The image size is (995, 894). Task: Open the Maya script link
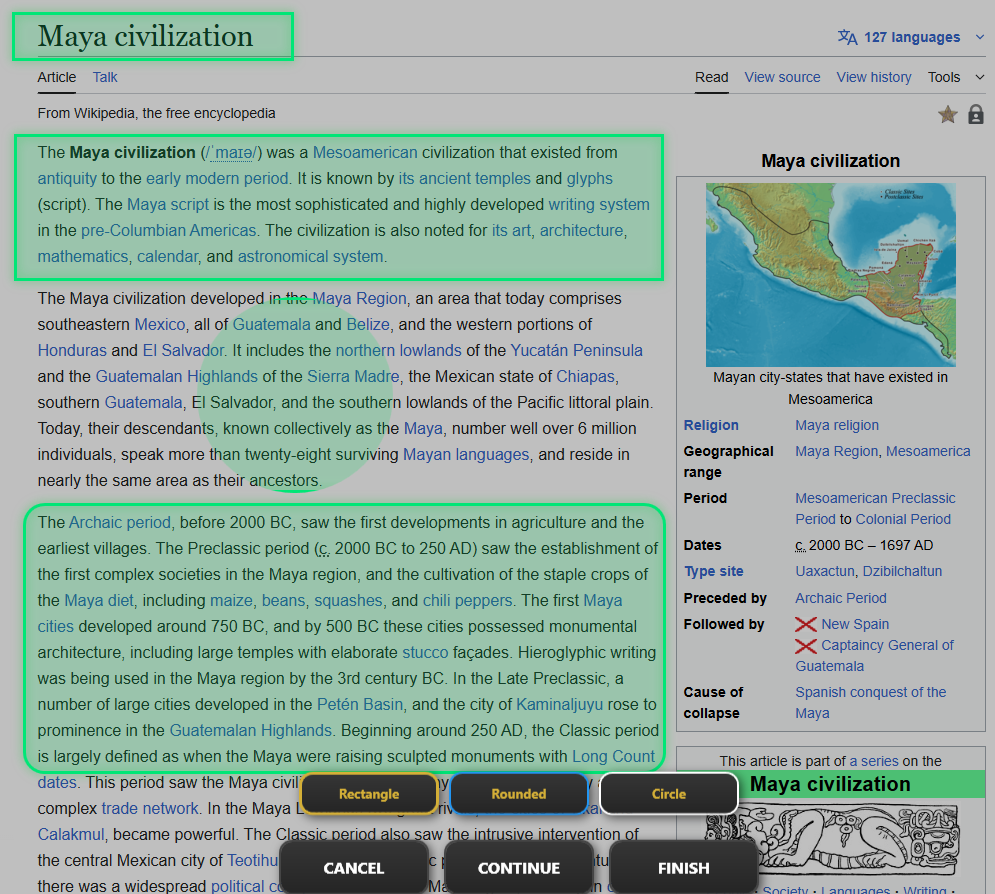(168, 205)
